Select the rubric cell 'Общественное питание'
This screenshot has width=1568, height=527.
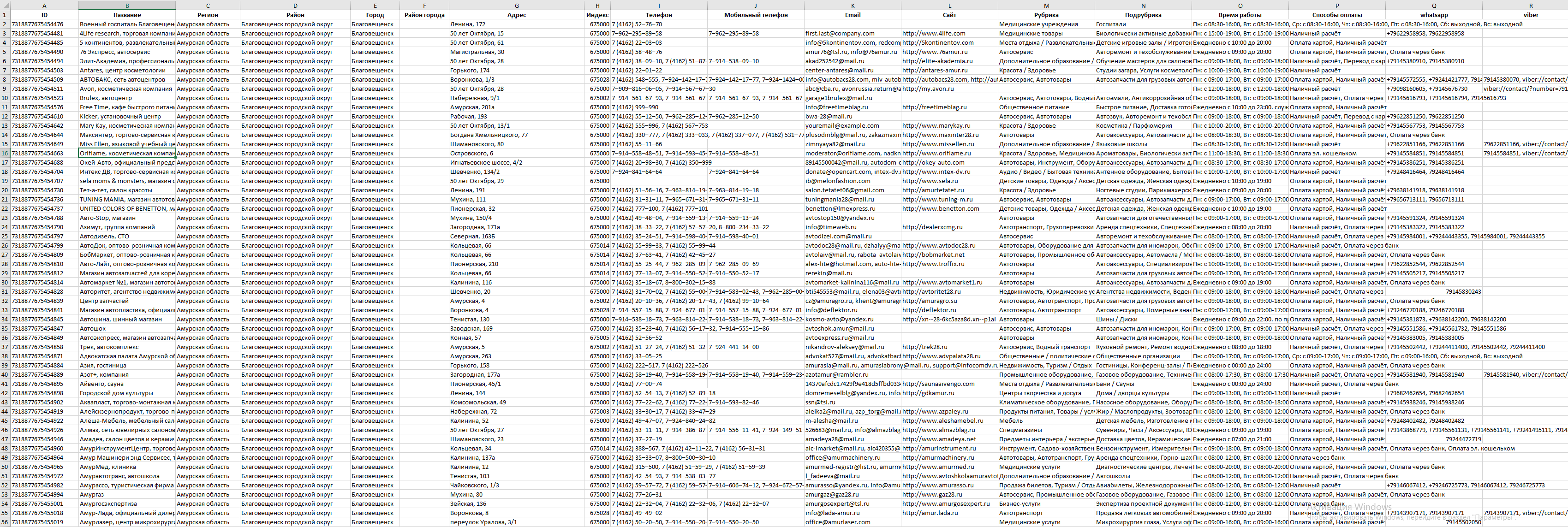[1046, 107]
